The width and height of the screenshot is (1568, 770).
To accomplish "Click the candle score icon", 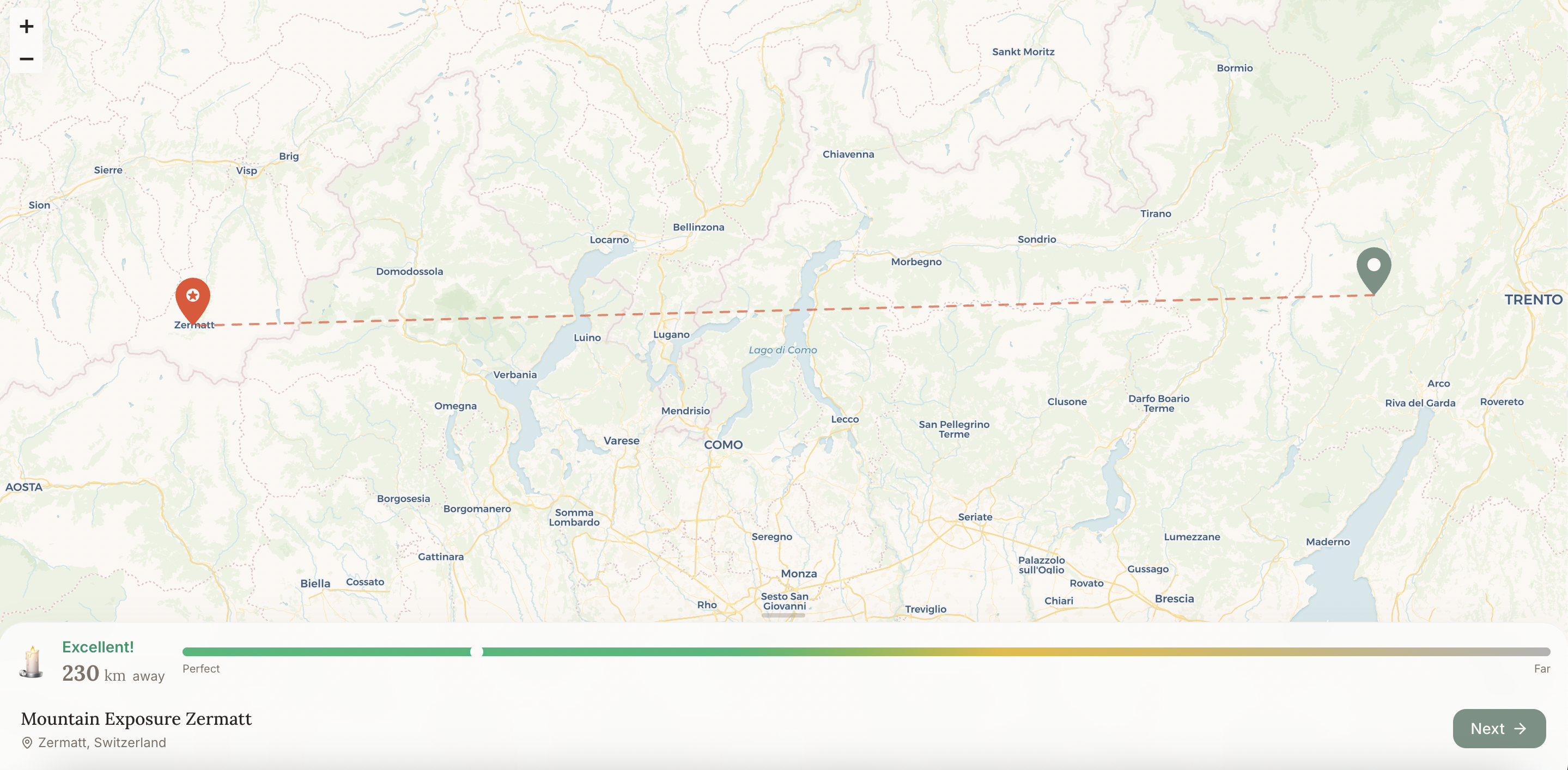I will point(32,662).
